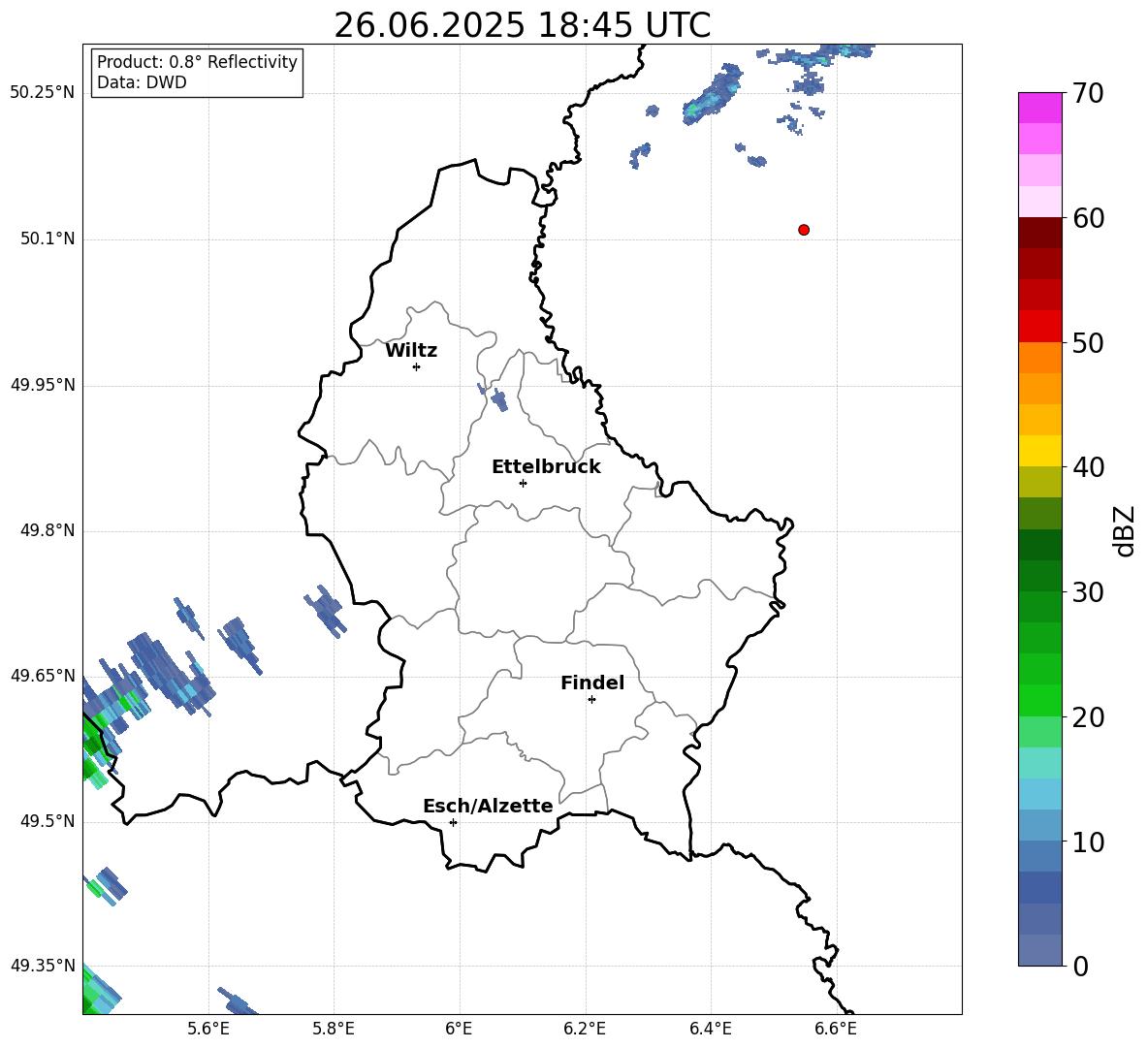
Task: Click the 49.35°N latitude label
Action: tap(42, 966)
